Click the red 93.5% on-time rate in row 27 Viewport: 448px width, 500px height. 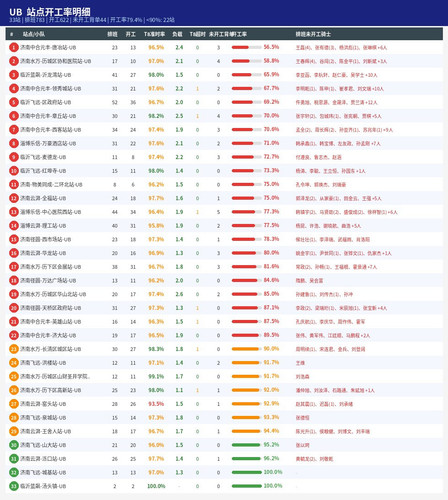[x=156, y=404]
